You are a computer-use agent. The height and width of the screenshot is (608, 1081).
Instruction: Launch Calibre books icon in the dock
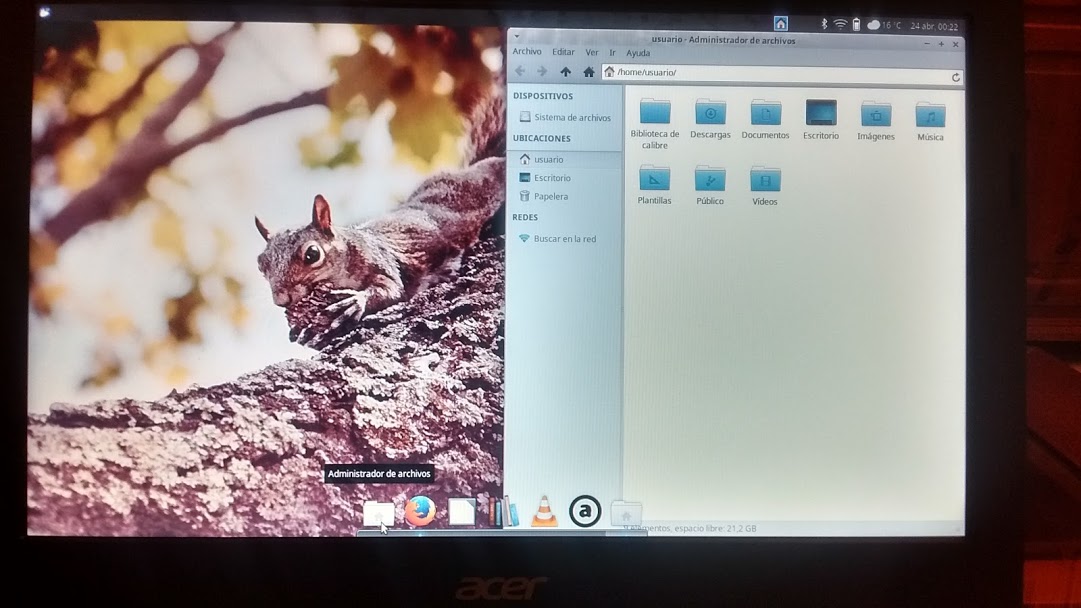click(503, 510)
